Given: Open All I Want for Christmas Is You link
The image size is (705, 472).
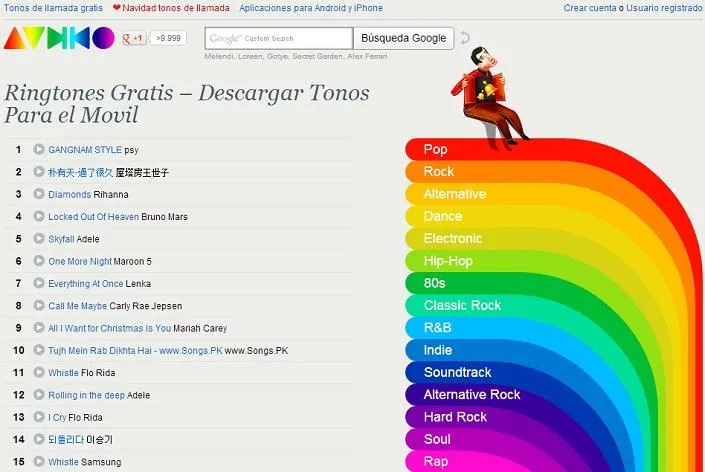Looking at the screenshot, I should pos(109,328).
